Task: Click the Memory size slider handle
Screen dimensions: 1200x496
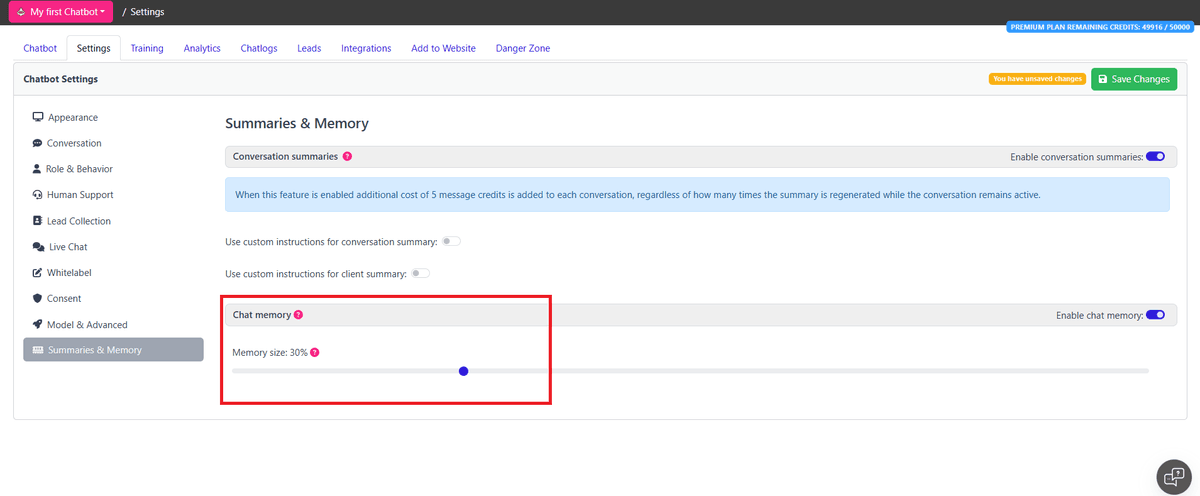Action: [463, 371]
